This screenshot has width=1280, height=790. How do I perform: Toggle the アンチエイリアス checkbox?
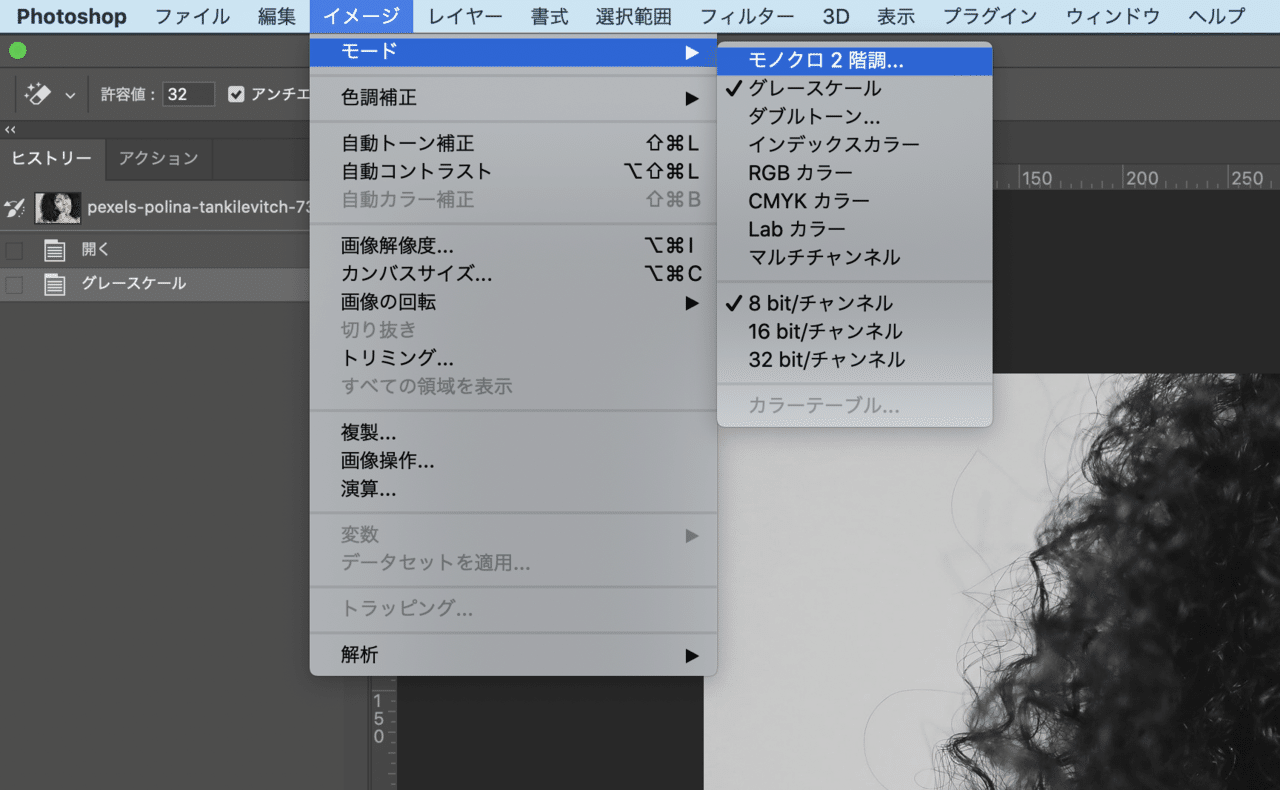point(236,94)
